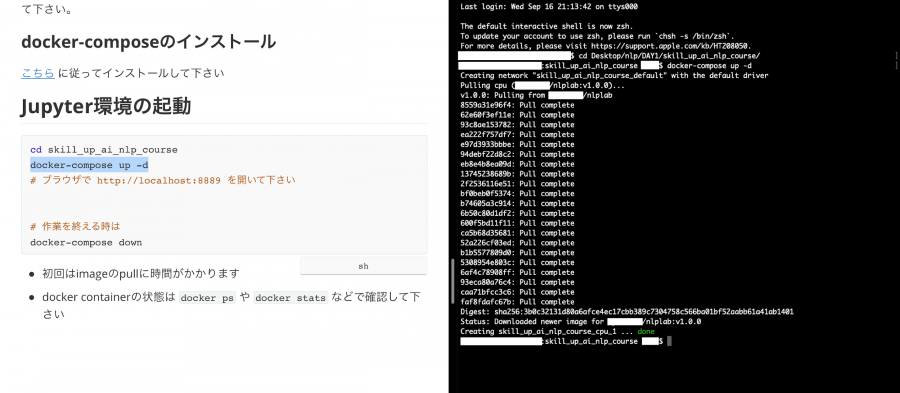The height and width of the screenshot is (393, 900).
Task: Click the 93eca80a76c4 Pull complete line
Action: coord(517,282)
